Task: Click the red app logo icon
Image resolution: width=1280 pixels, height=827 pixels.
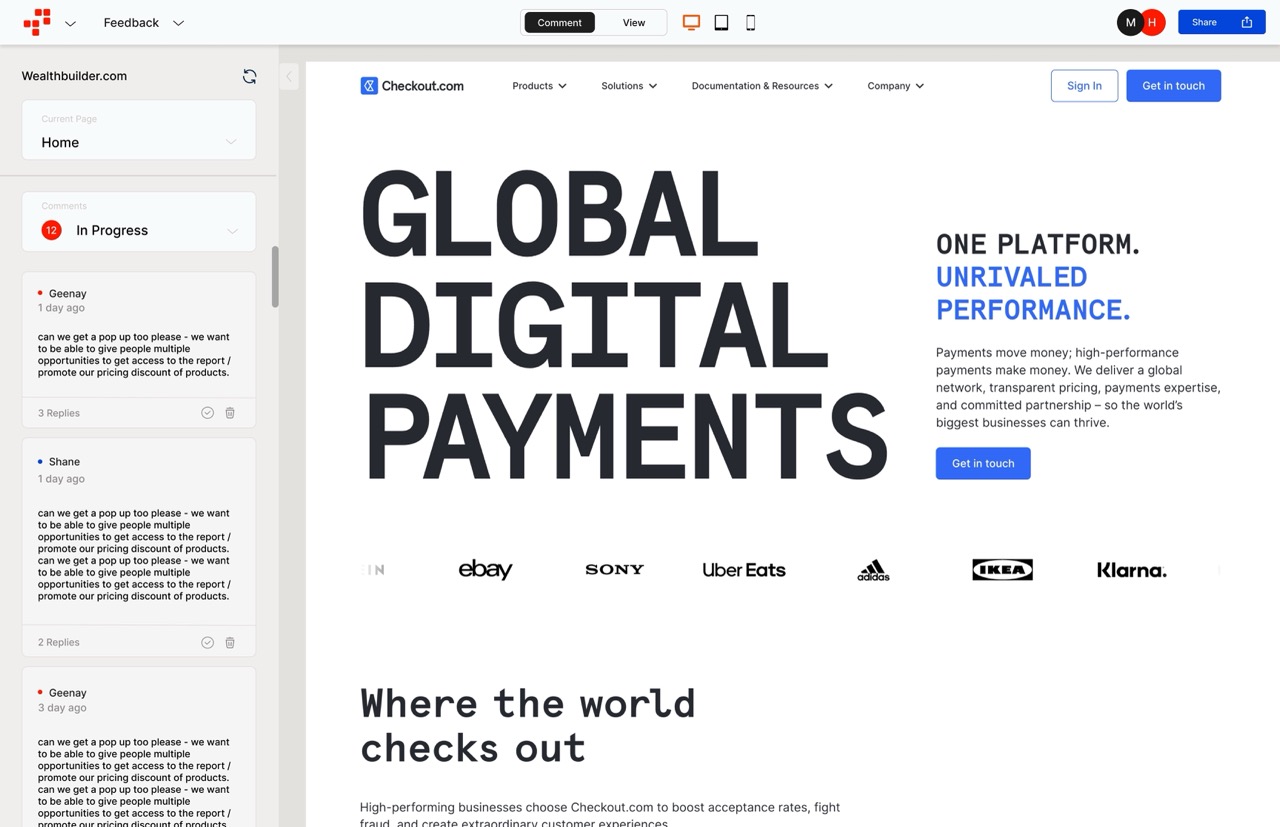Action: 37,22
